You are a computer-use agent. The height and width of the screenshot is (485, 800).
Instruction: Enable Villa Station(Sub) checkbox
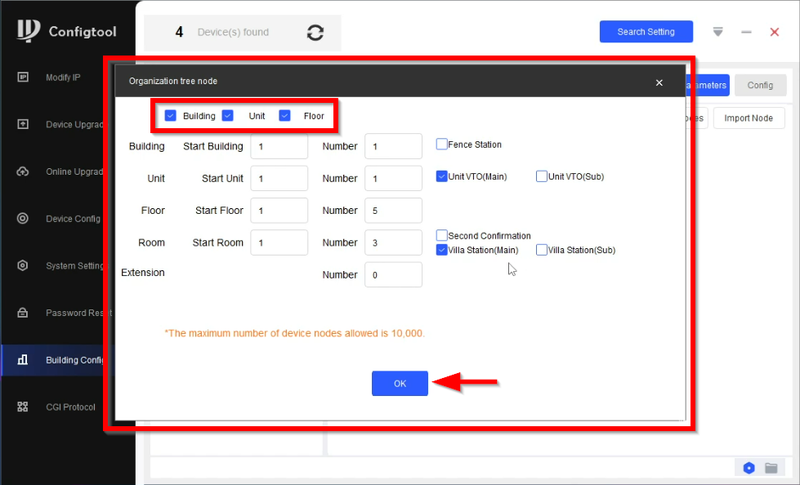coord(541,250)
